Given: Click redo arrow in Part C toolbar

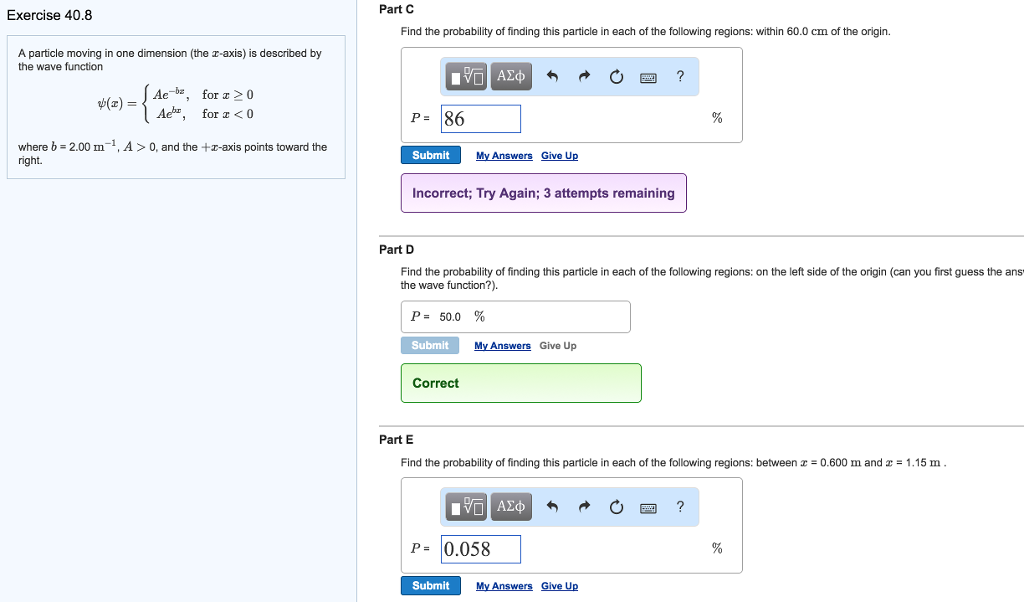Looking at the screenshot, I should click(584, 77).
